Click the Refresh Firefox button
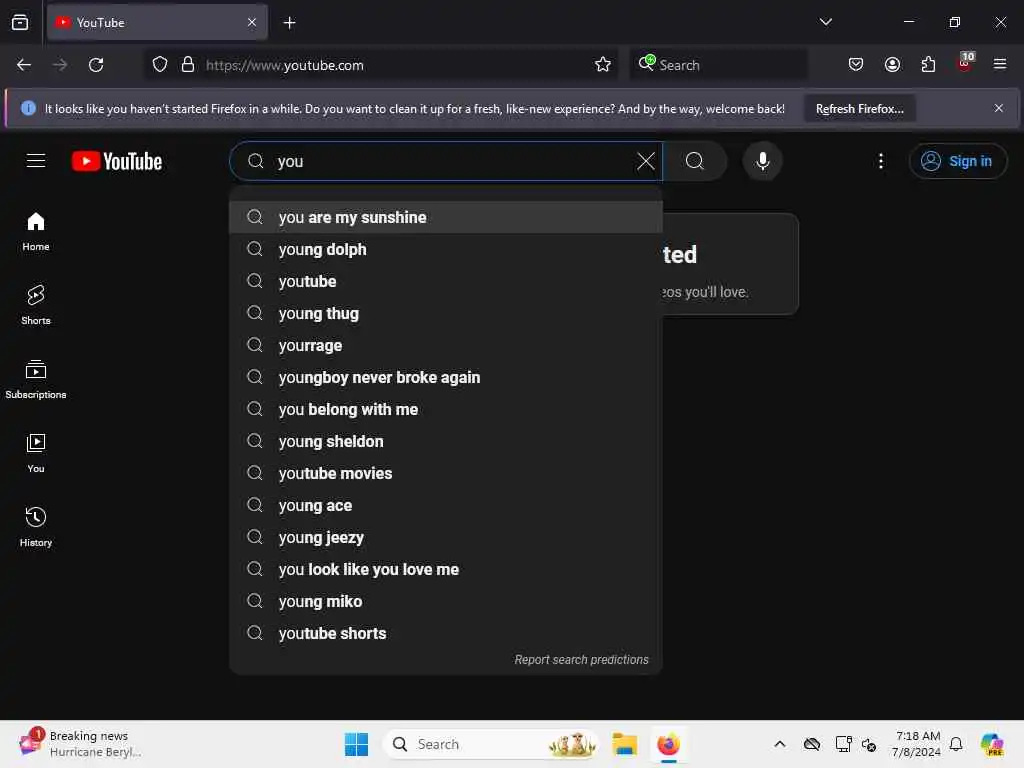The height and width of the screenshot is (768, 1024). click(859, 108)
